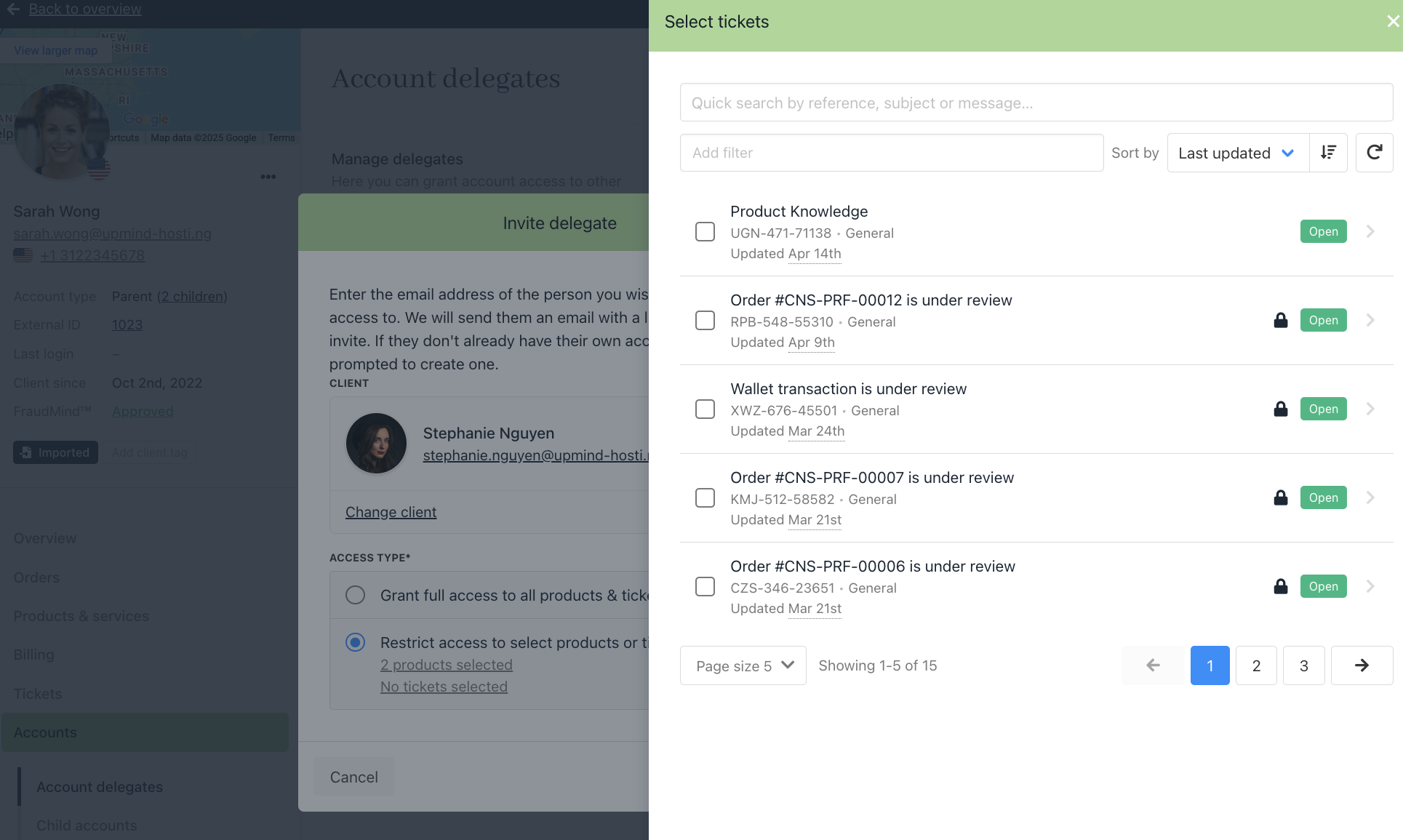1403x840 pixels.
Task: Click the Cancel button
Action: click(x=353, y=777)
